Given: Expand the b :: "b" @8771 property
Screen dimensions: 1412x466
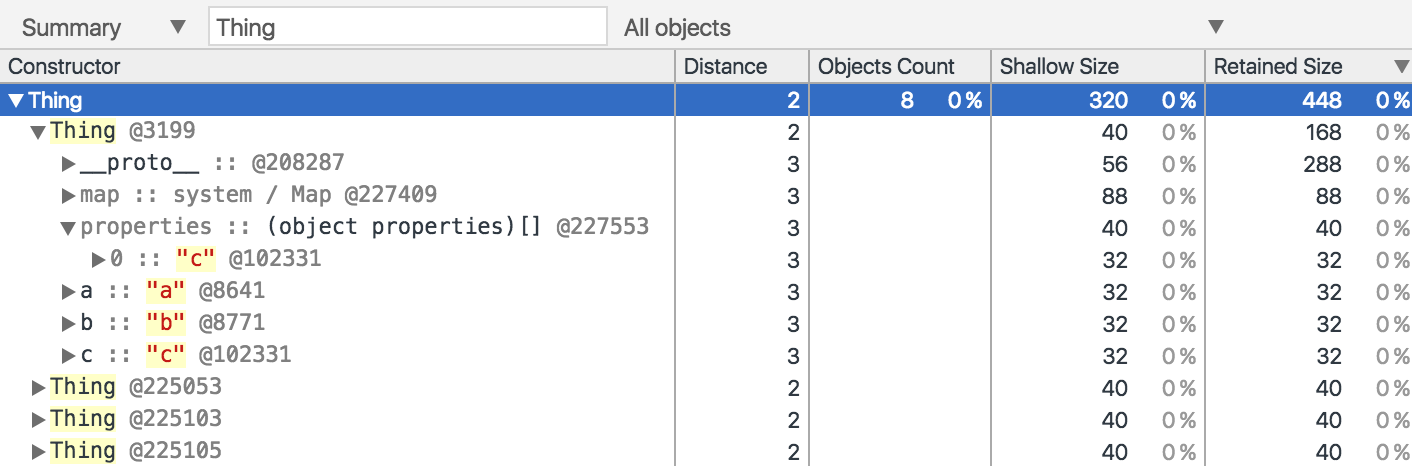Looking at the screenshot, I should (x=69, y=324).
